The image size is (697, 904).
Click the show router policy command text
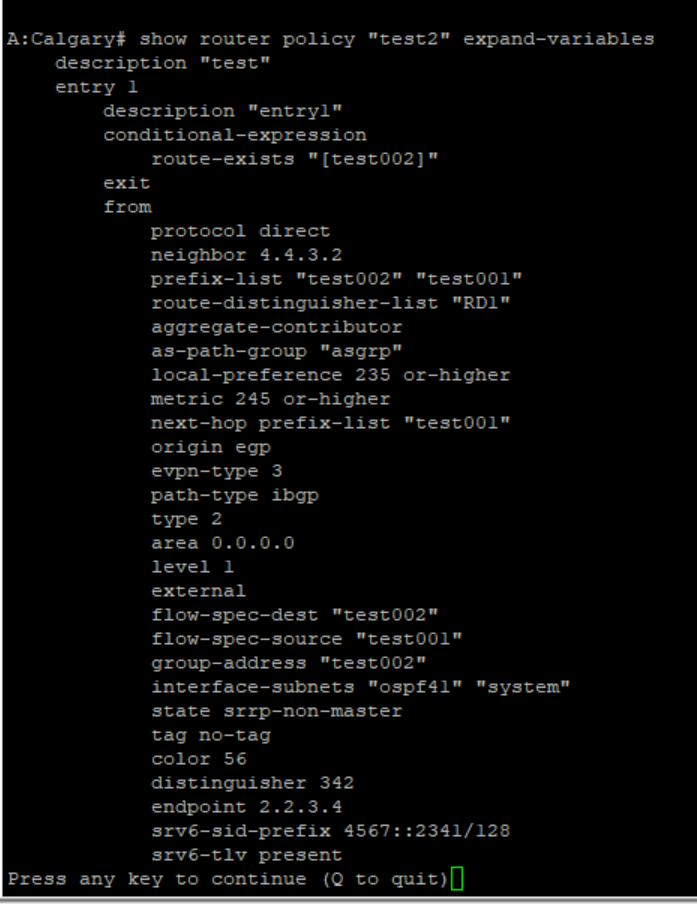click(396, 39)
